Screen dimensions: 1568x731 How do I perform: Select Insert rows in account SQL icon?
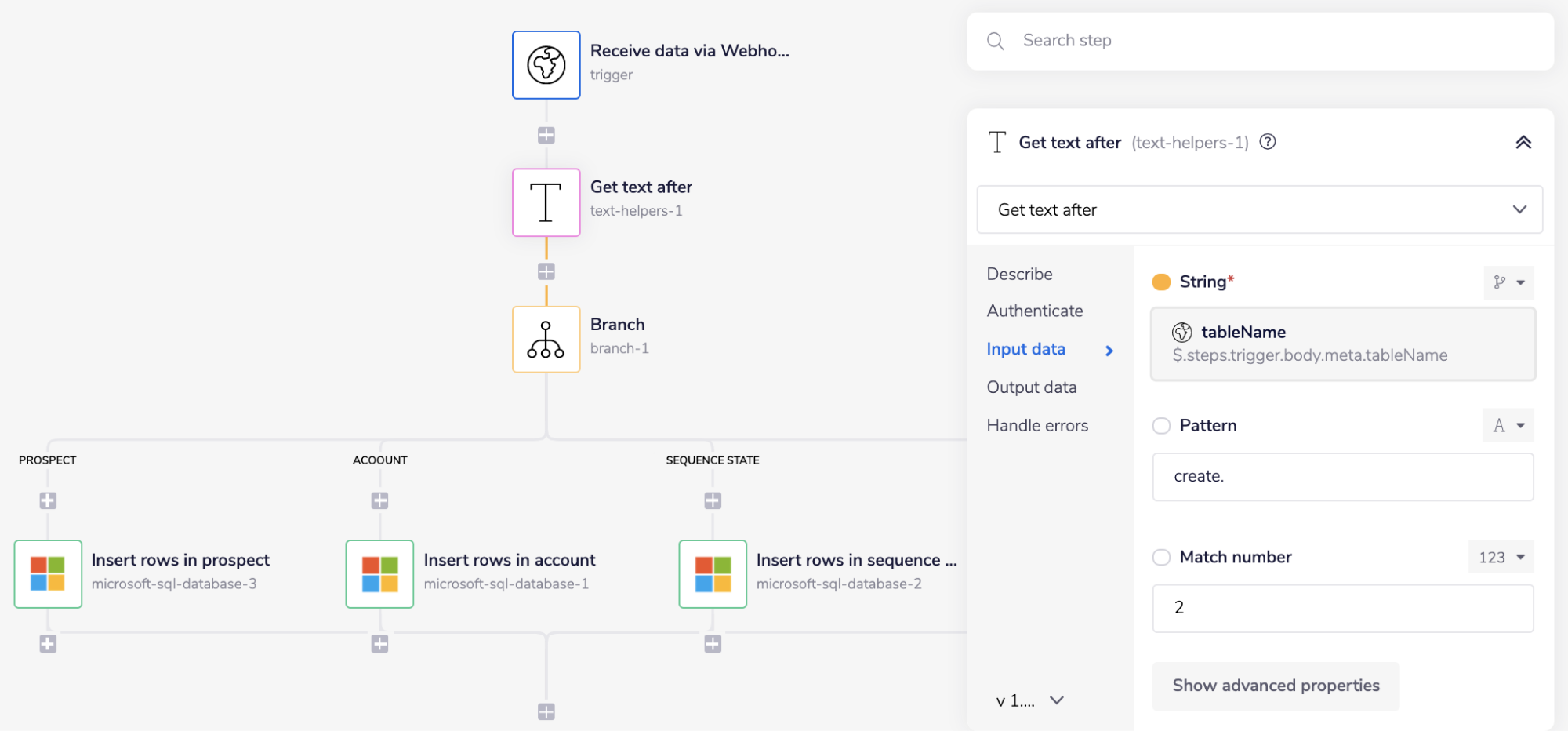point(379,573)
